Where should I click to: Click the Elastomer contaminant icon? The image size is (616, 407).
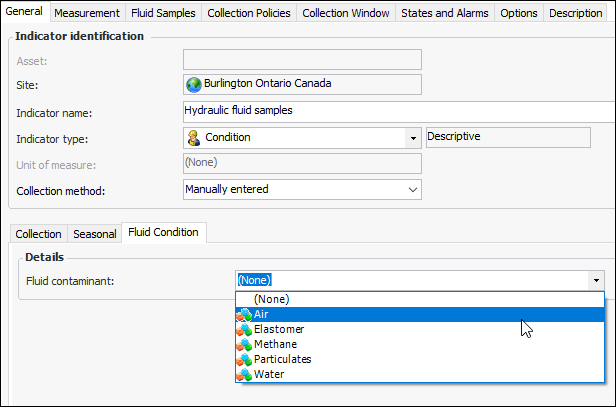(x=245, y=329)
